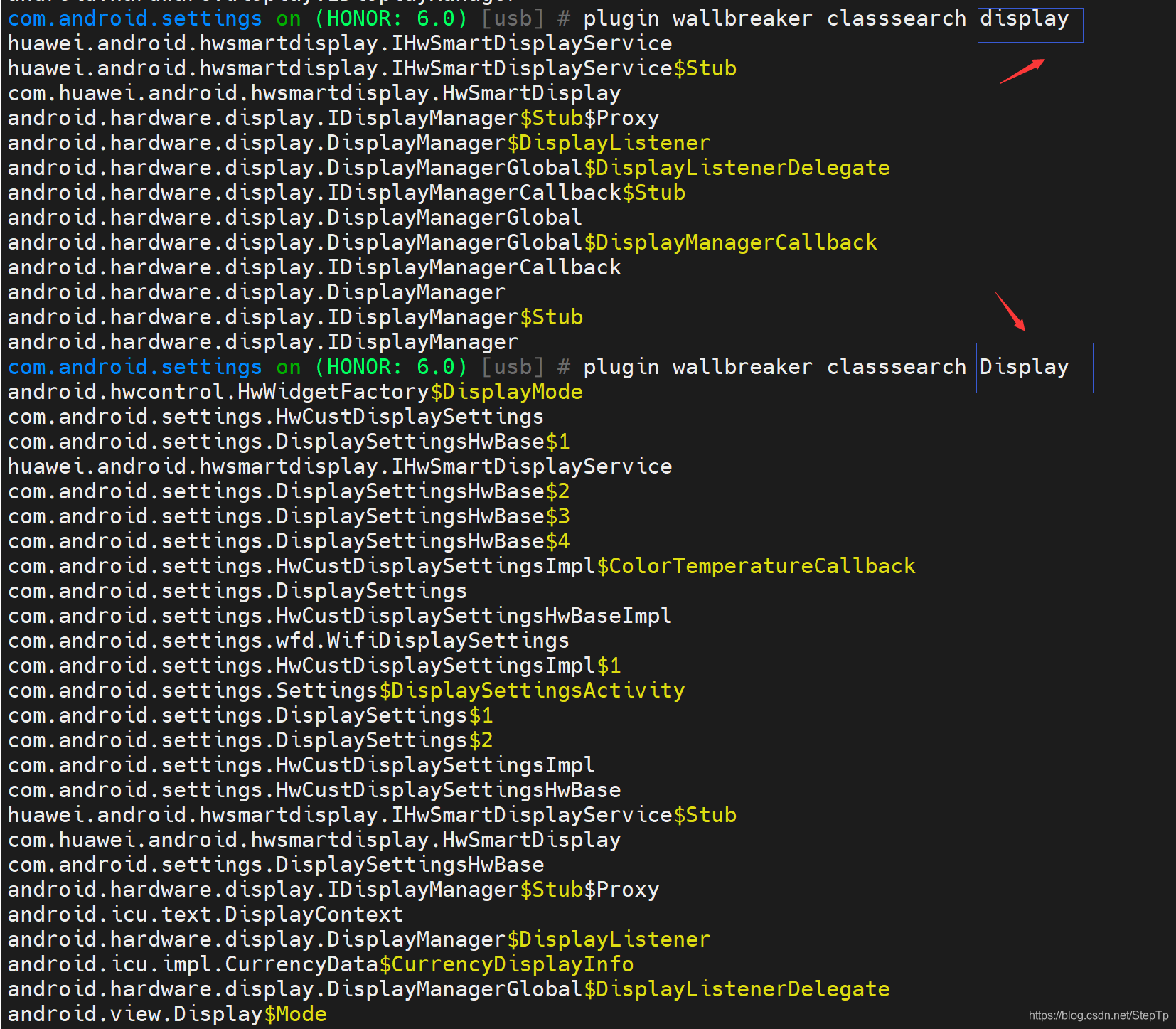
Task: Select the IDisplayManagerCallback$Stub class line
Action: 346,193
